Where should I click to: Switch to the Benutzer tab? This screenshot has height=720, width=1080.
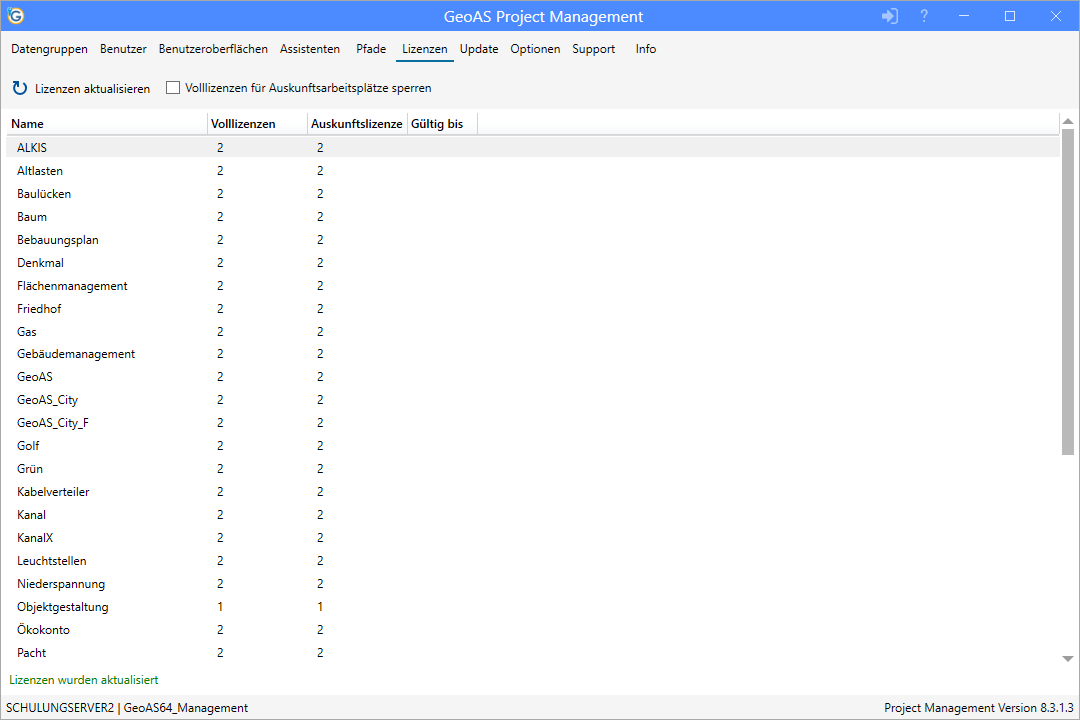123,49
